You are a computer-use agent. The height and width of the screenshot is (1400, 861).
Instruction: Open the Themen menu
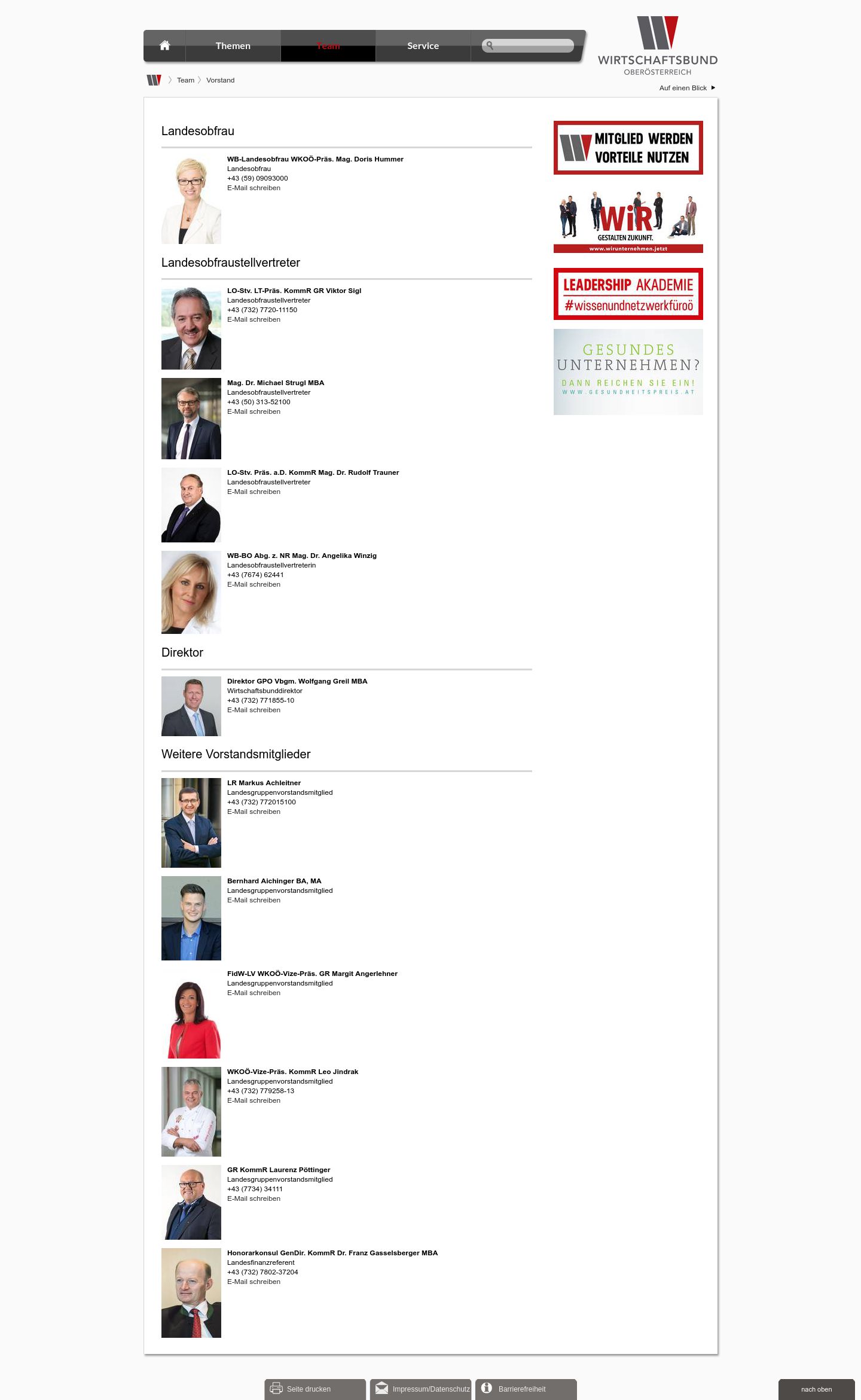233,46
